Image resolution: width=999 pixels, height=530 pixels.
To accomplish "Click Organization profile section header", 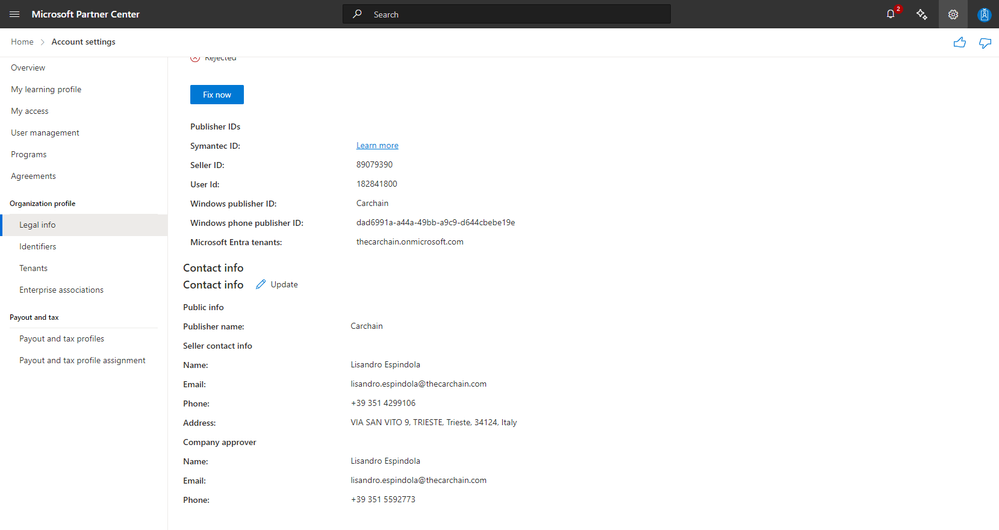I will click(x=42, y=203).
